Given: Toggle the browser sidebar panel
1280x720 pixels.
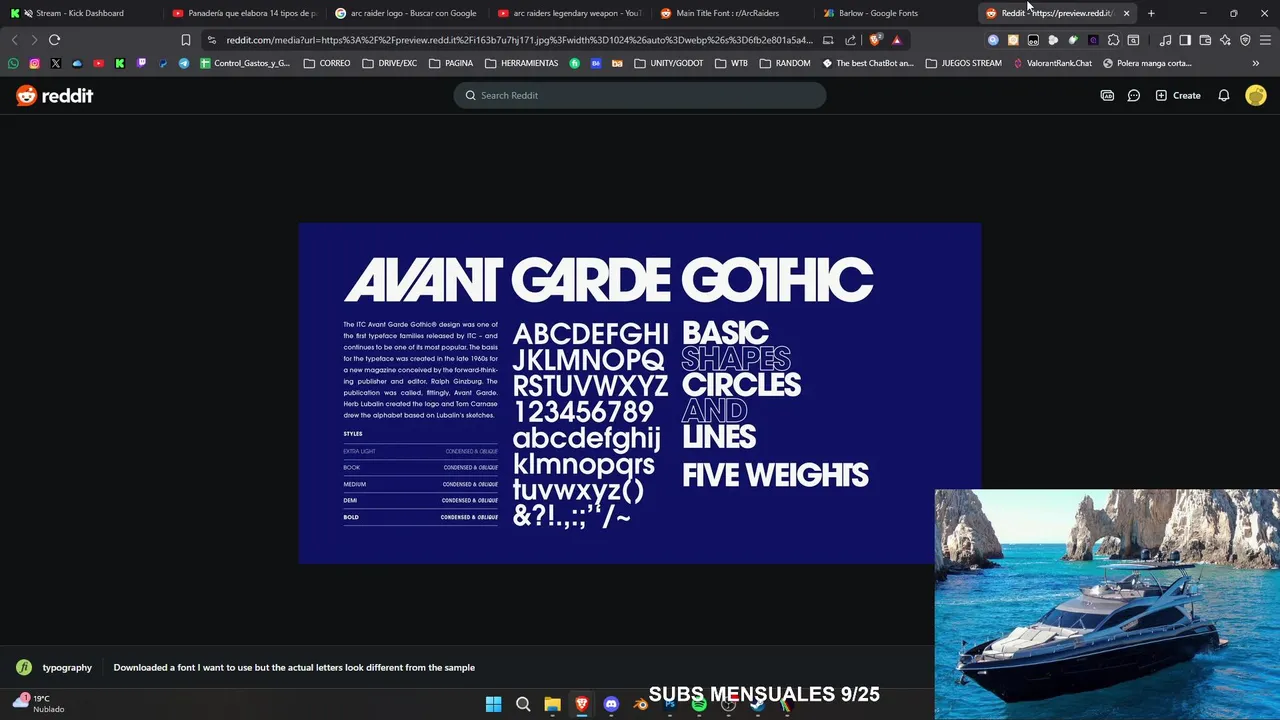Looking at the screenshot, I should tap(1185, 40).
